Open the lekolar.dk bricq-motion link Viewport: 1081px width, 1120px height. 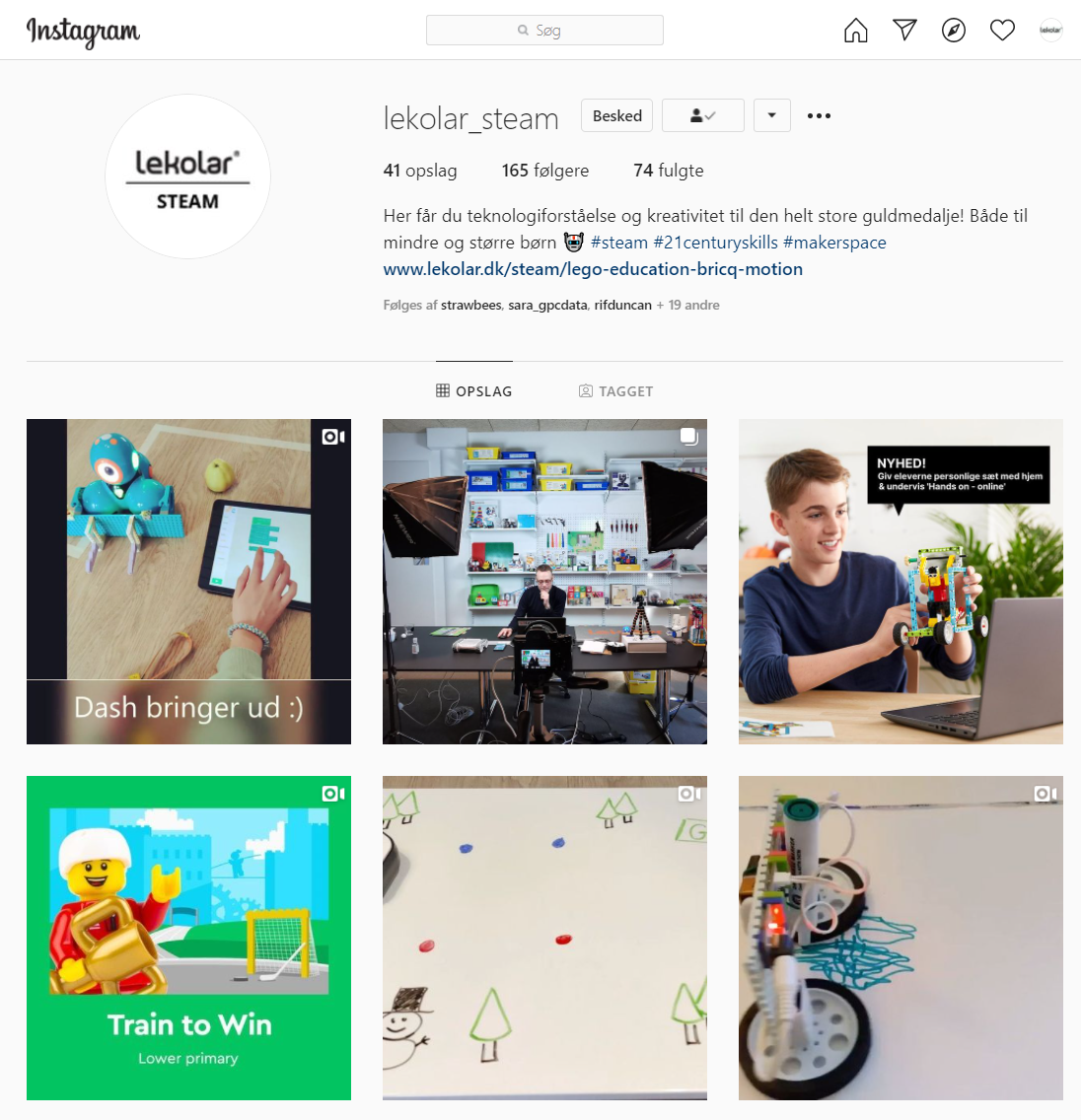(x=593, y=269)
